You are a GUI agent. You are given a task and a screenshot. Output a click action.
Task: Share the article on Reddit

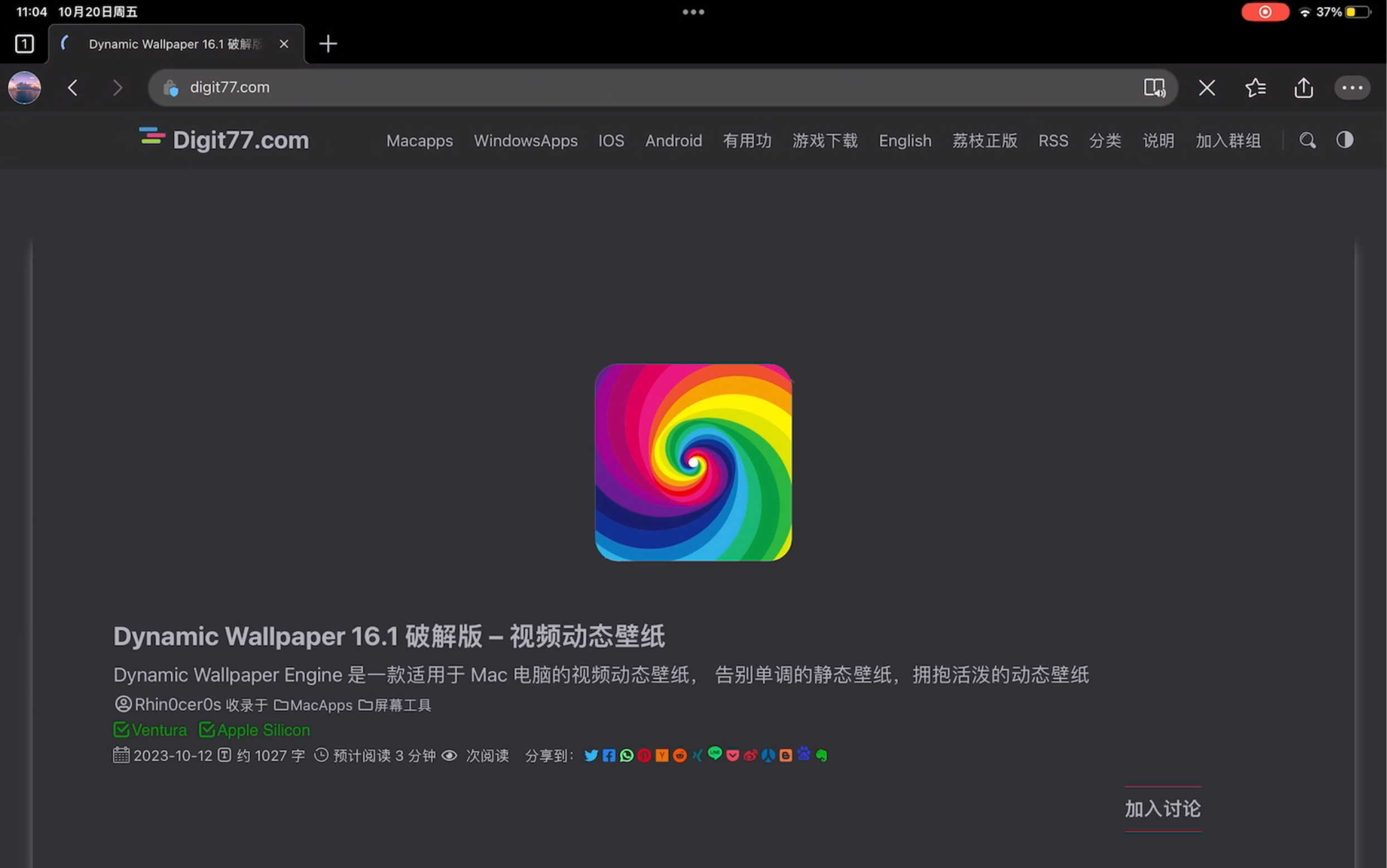click(x=679, y=755)
